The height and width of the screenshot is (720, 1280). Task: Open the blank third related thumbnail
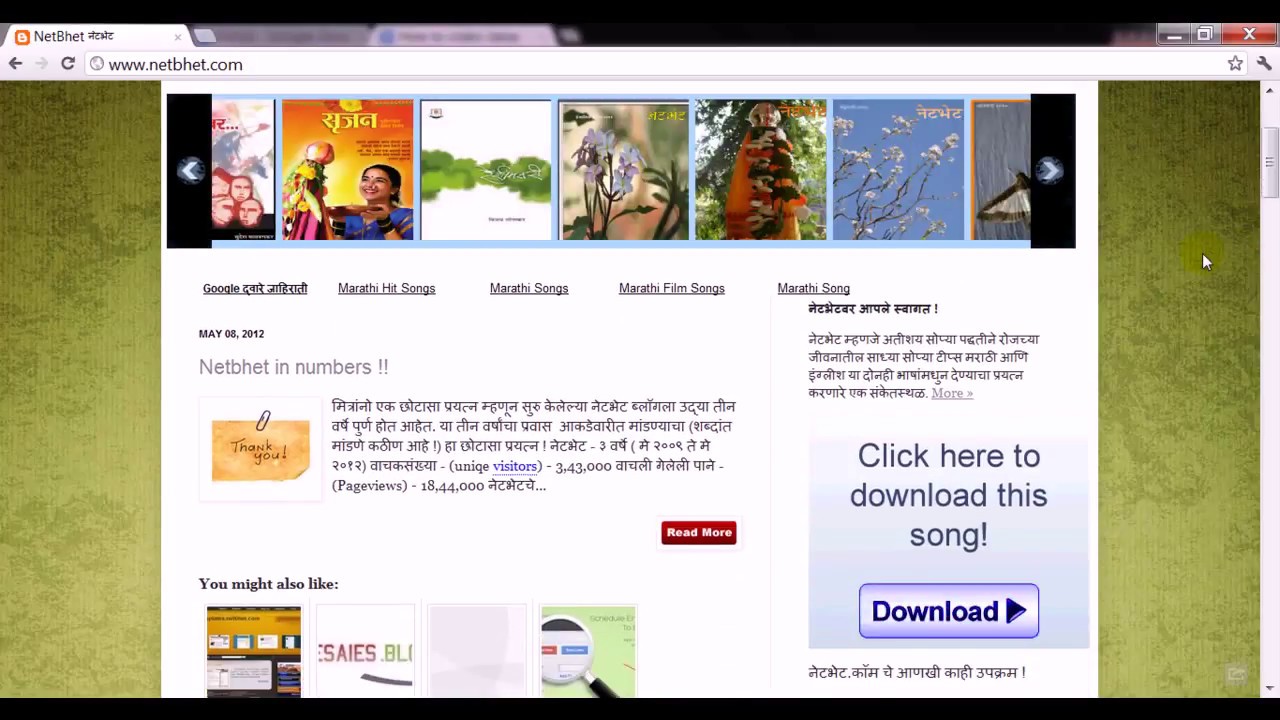pos(477,651)
